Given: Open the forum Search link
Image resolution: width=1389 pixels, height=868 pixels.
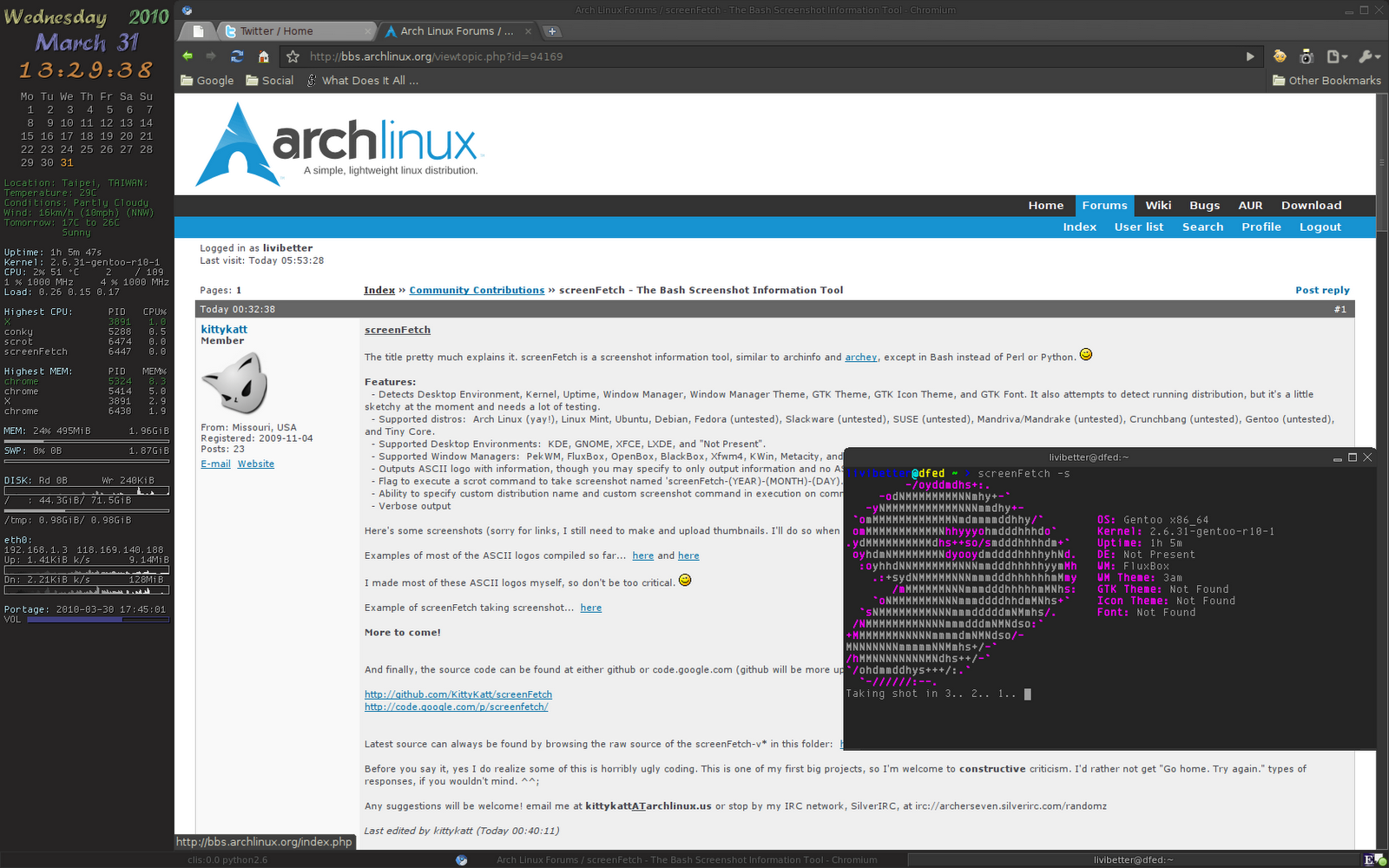Looking at the screenshot, I should 1202,227.
